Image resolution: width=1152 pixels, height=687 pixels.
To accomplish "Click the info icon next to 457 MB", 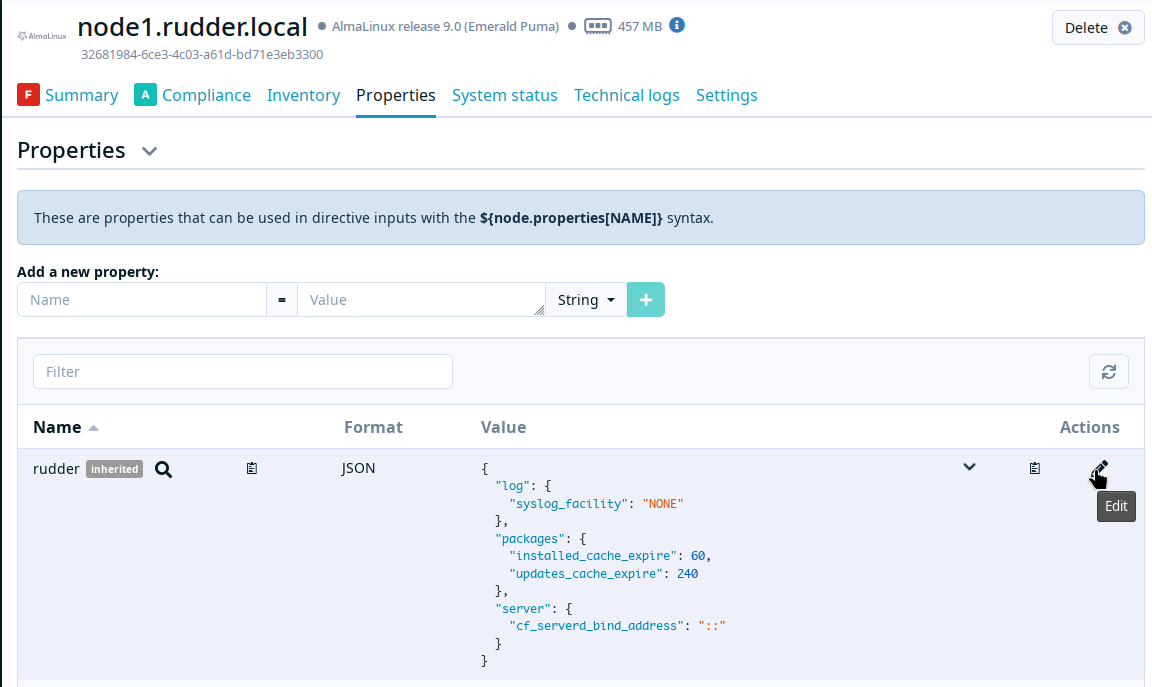I will [677, 25].
